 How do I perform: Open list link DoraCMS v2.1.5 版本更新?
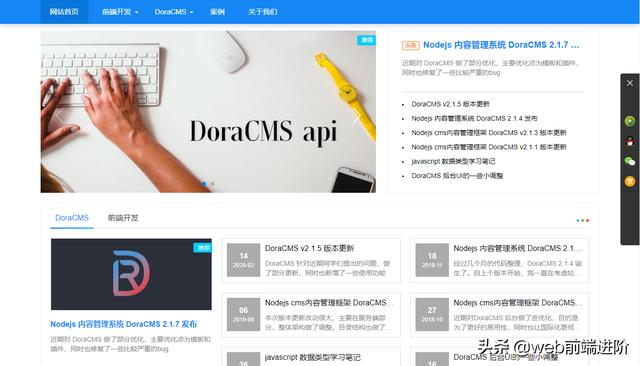(450, 104)
